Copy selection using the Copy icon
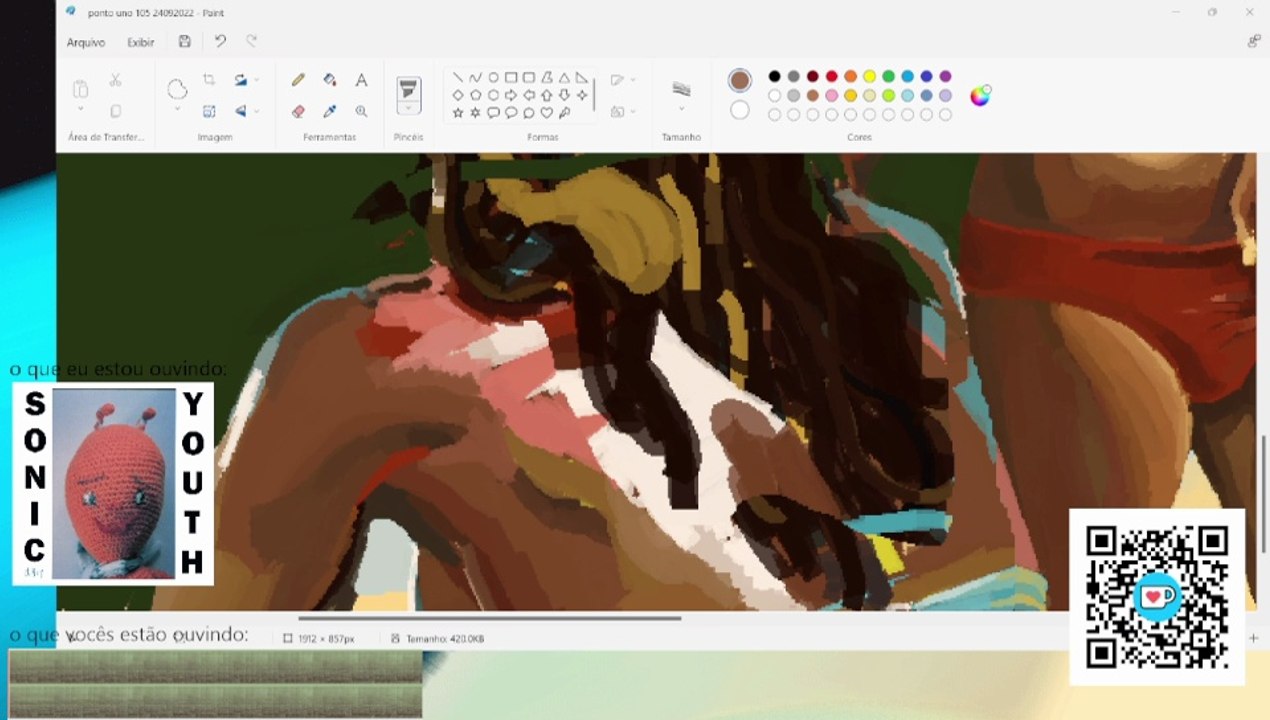The height and width of the screenshot is (720, 1270). tap(115, 111)
